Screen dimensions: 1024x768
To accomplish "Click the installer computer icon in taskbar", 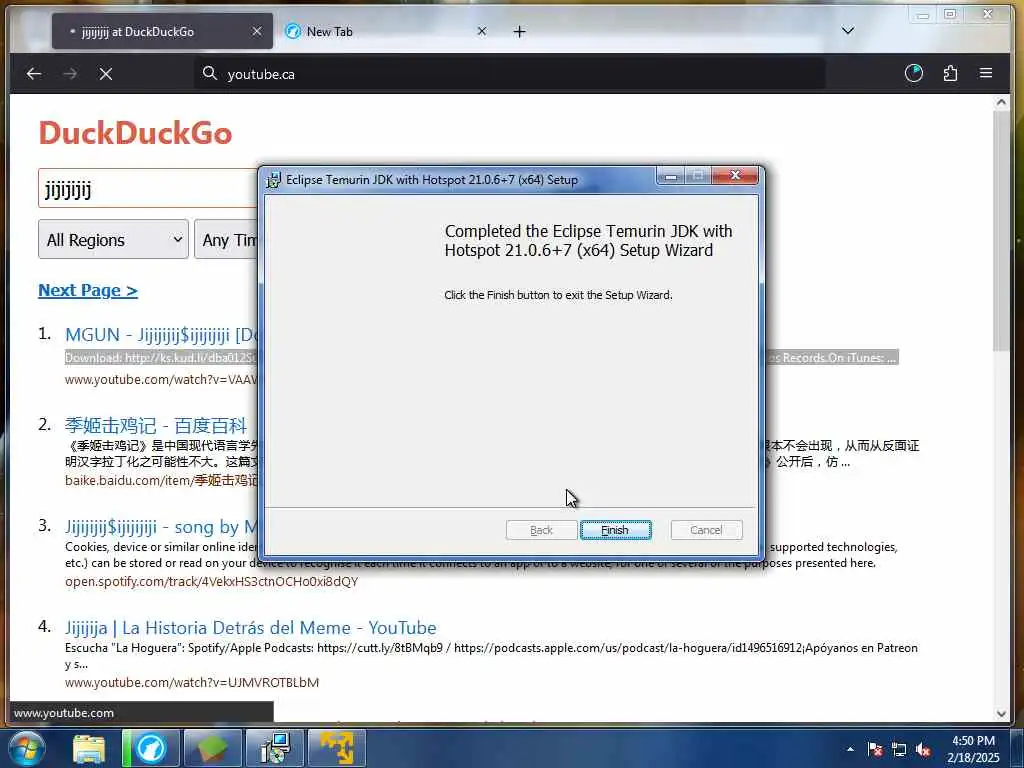I will click(x=275, y=748).
